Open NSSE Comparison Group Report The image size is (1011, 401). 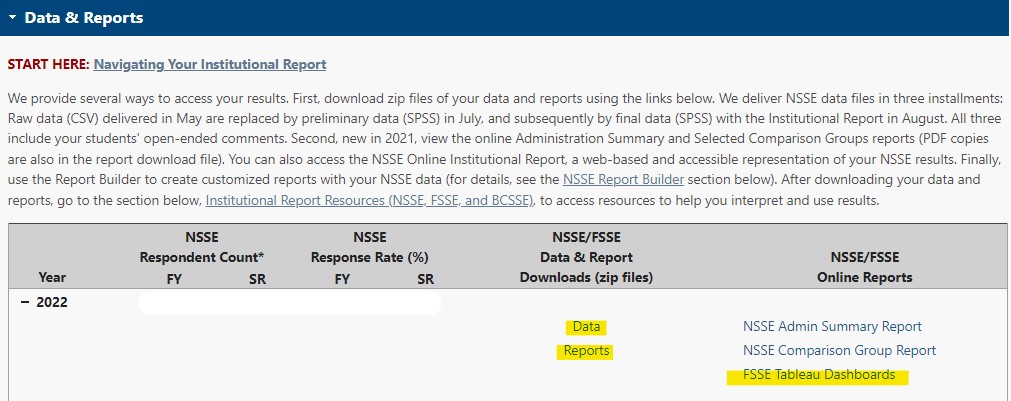(839, 351)
